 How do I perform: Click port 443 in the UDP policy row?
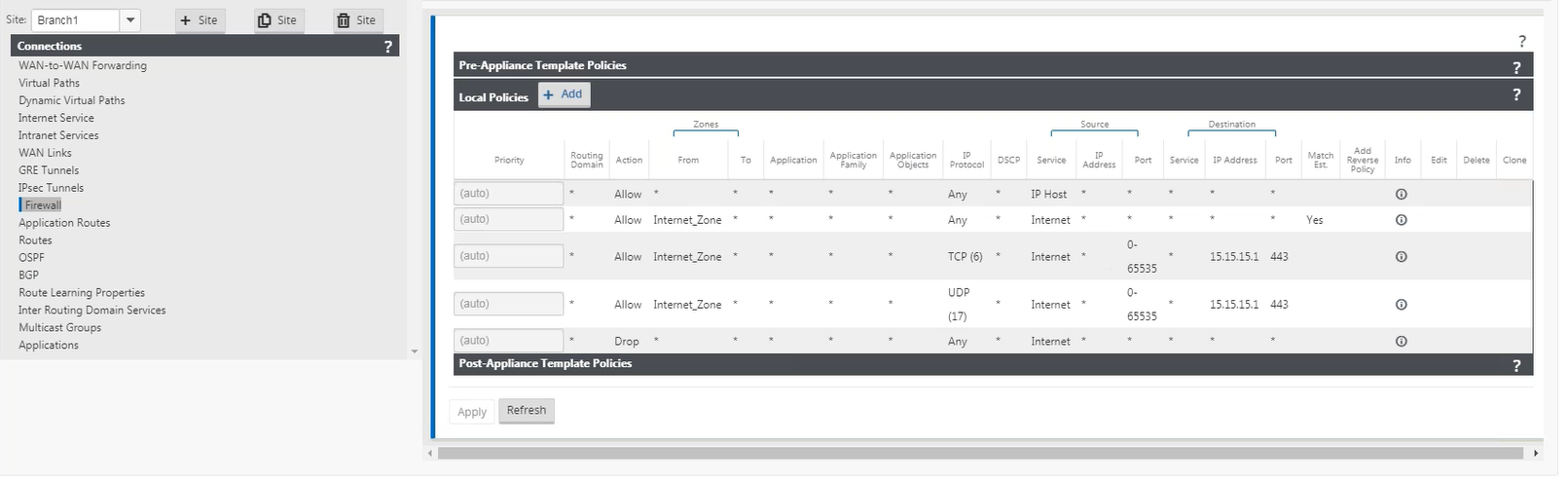click(x=1279, y=305)
